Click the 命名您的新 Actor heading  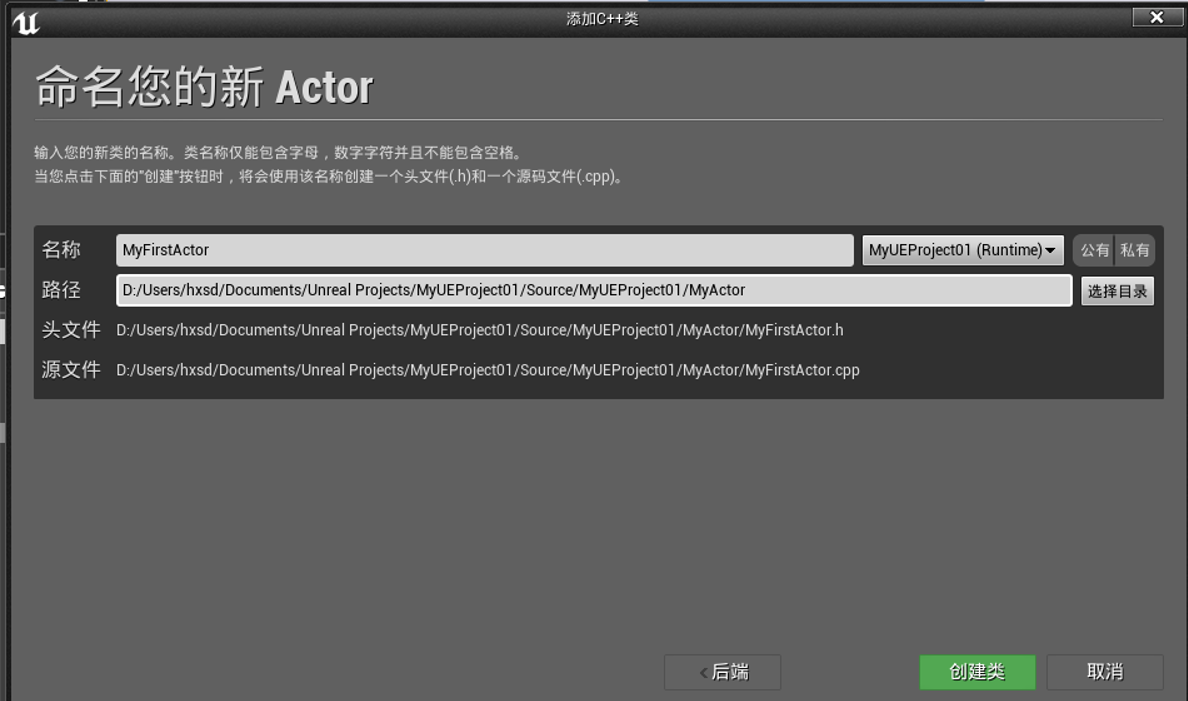click(205, 86)
